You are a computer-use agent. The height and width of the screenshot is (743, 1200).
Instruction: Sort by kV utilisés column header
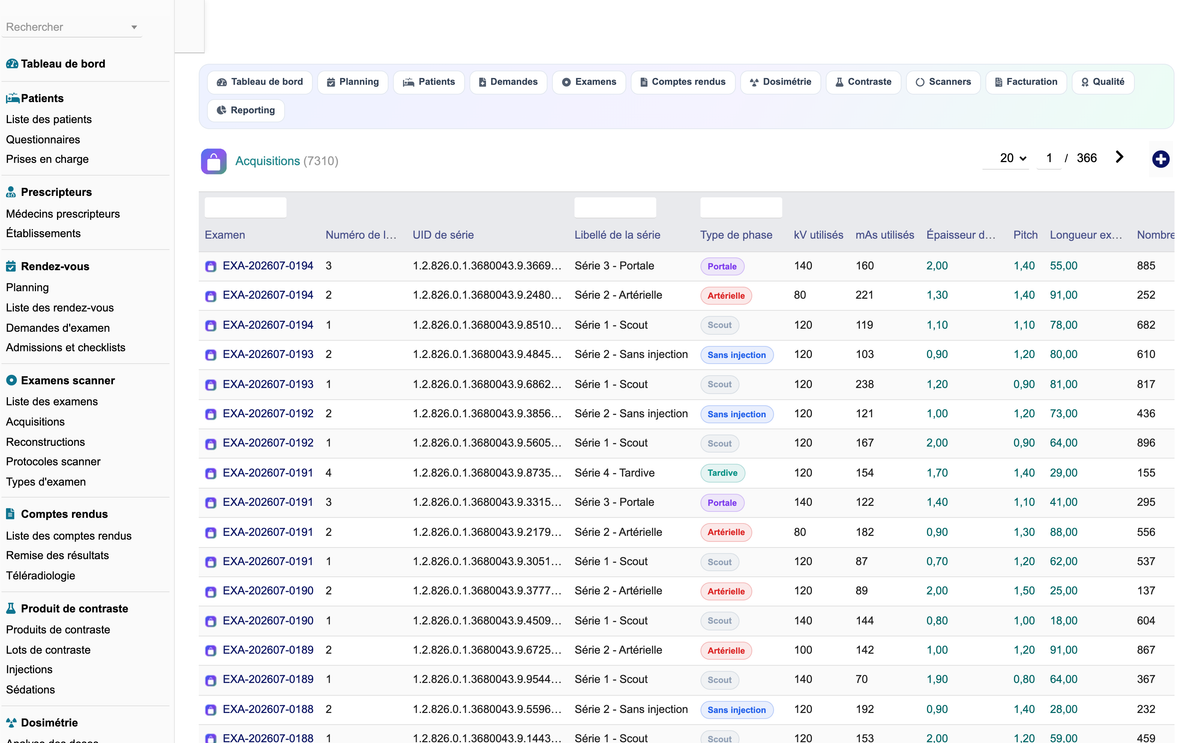pos(818,235)
